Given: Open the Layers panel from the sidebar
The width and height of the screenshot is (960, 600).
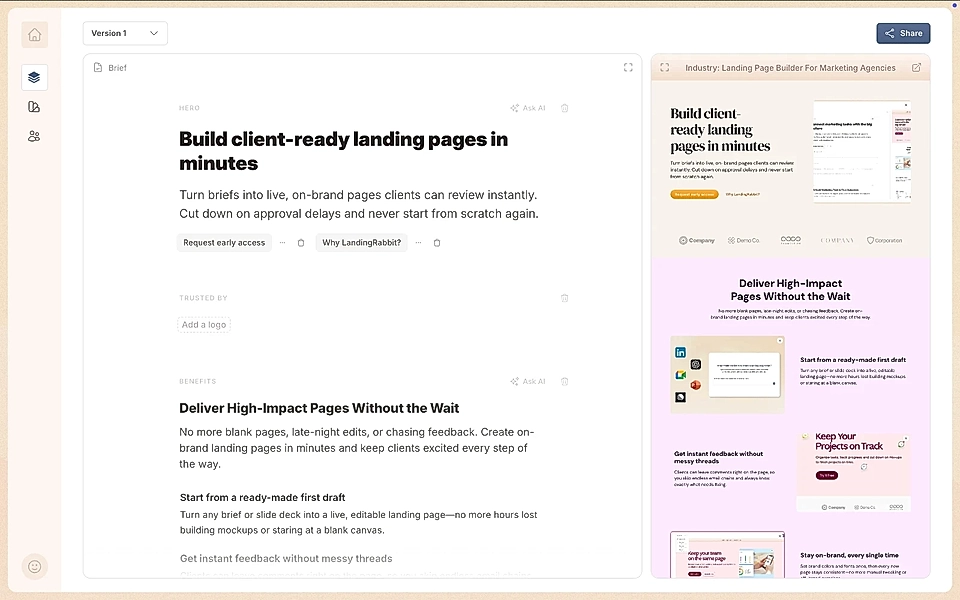Looking at the screenshot, I should [x=34, y=77].
